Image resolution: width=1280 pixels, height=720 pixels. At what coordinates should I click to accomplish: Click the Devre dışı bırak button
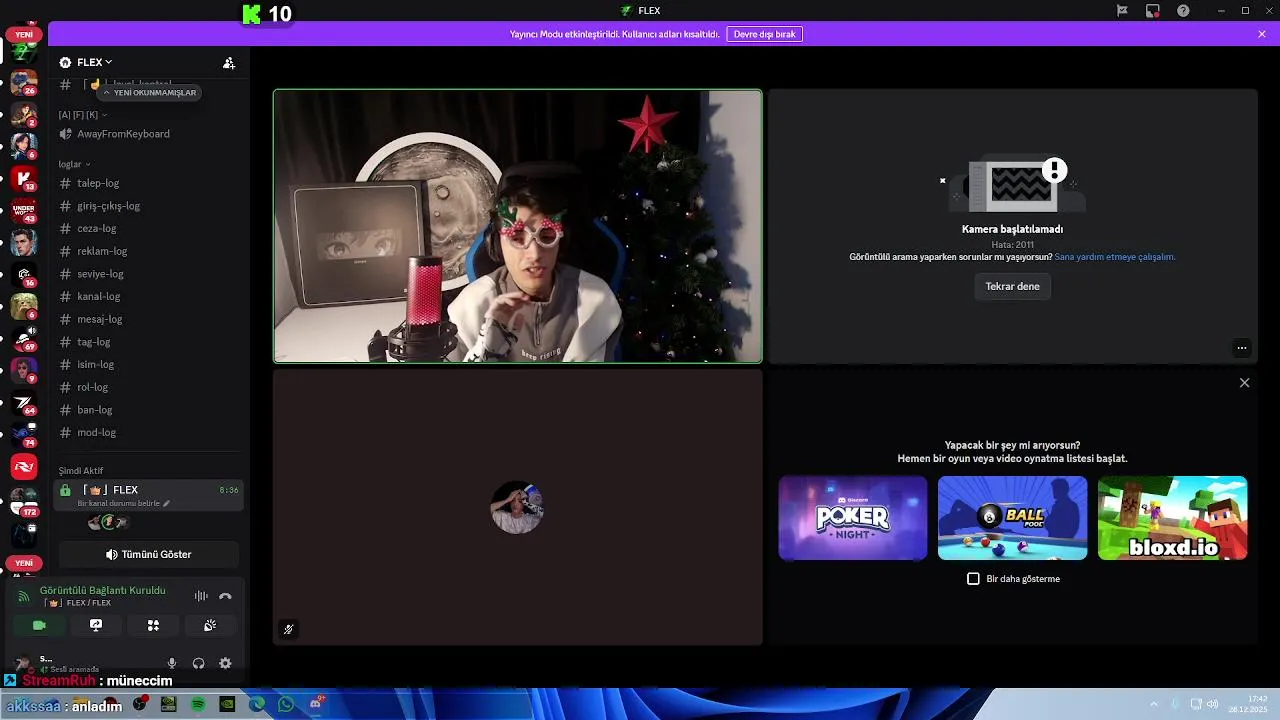click(765, 34)
